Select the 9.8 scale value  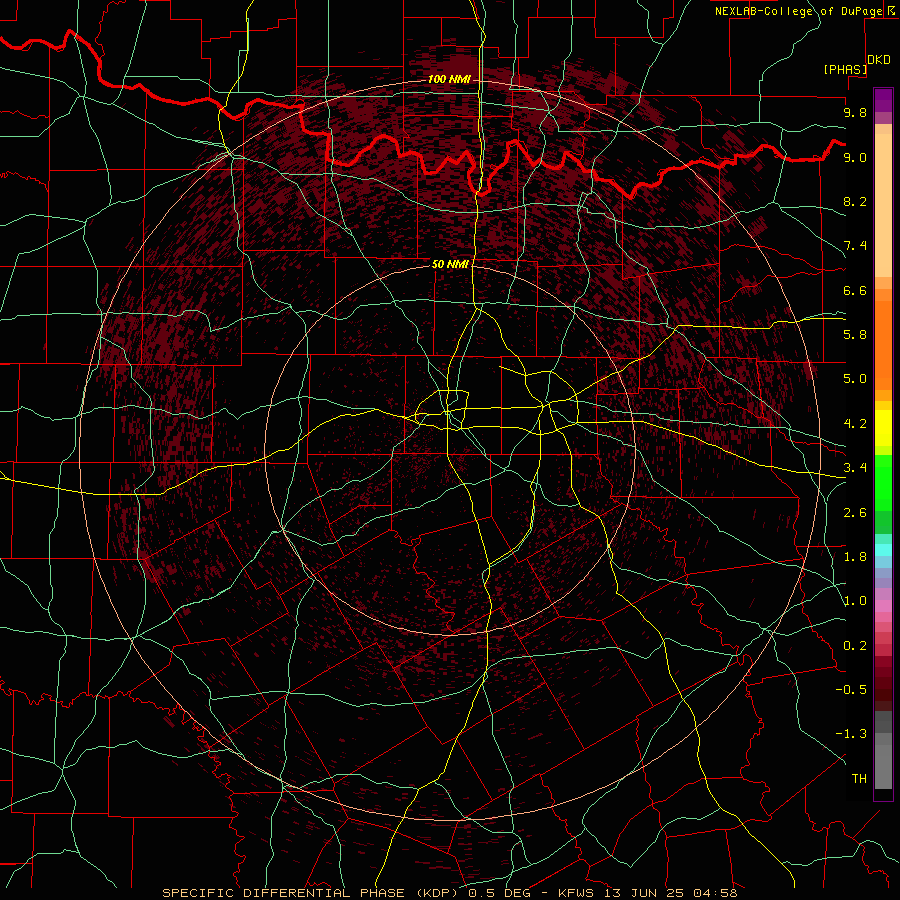click(855, 113)
